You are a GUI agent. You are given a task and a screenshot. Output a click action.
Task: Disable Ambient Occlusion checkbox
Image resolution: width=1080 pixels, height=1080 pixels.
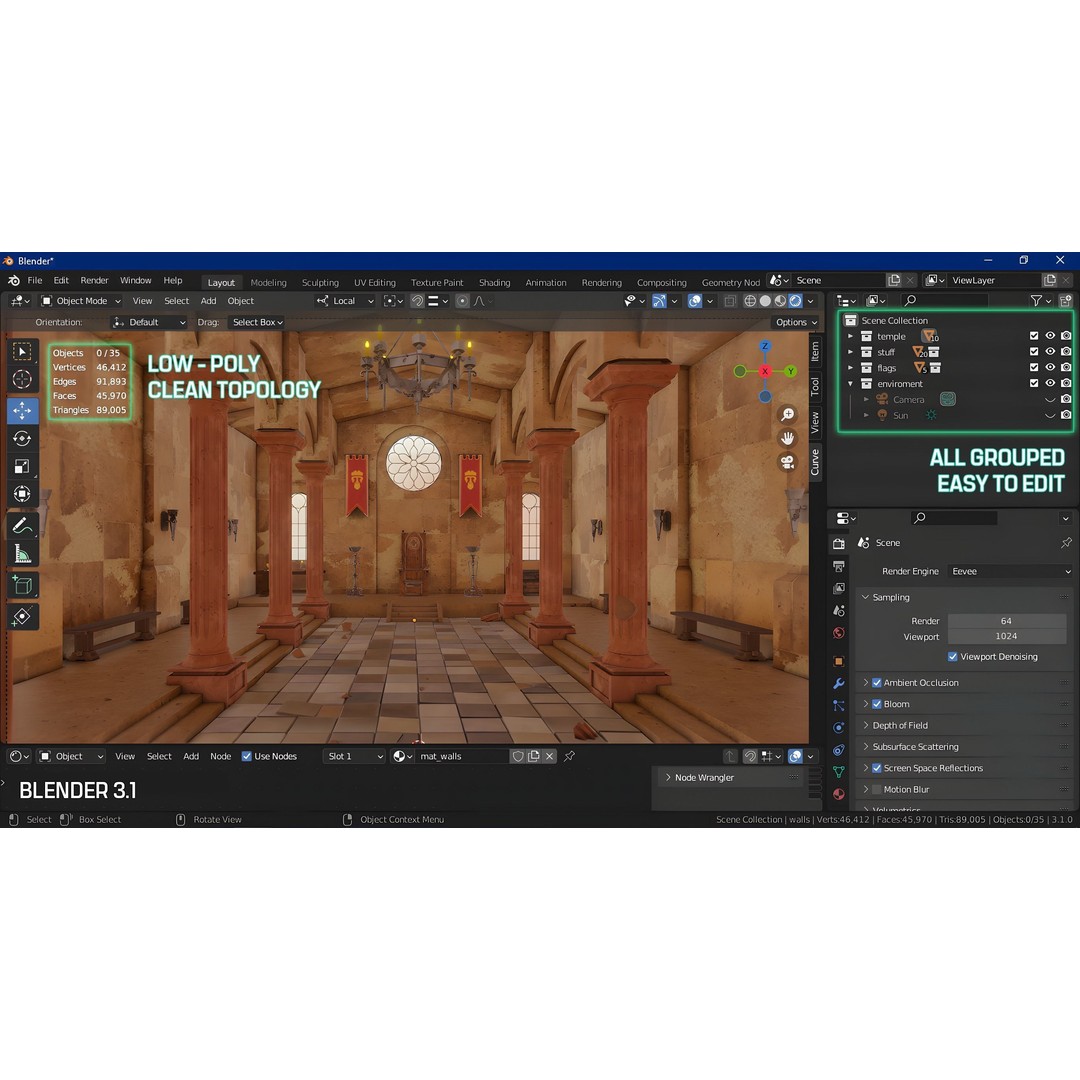[877, 683]
